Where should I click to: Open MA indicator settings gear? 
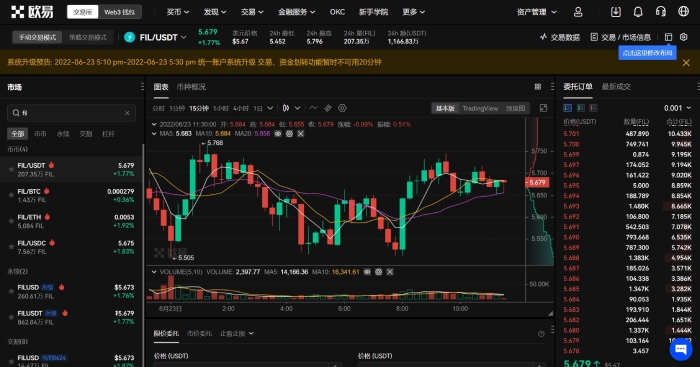pos(289,133)
